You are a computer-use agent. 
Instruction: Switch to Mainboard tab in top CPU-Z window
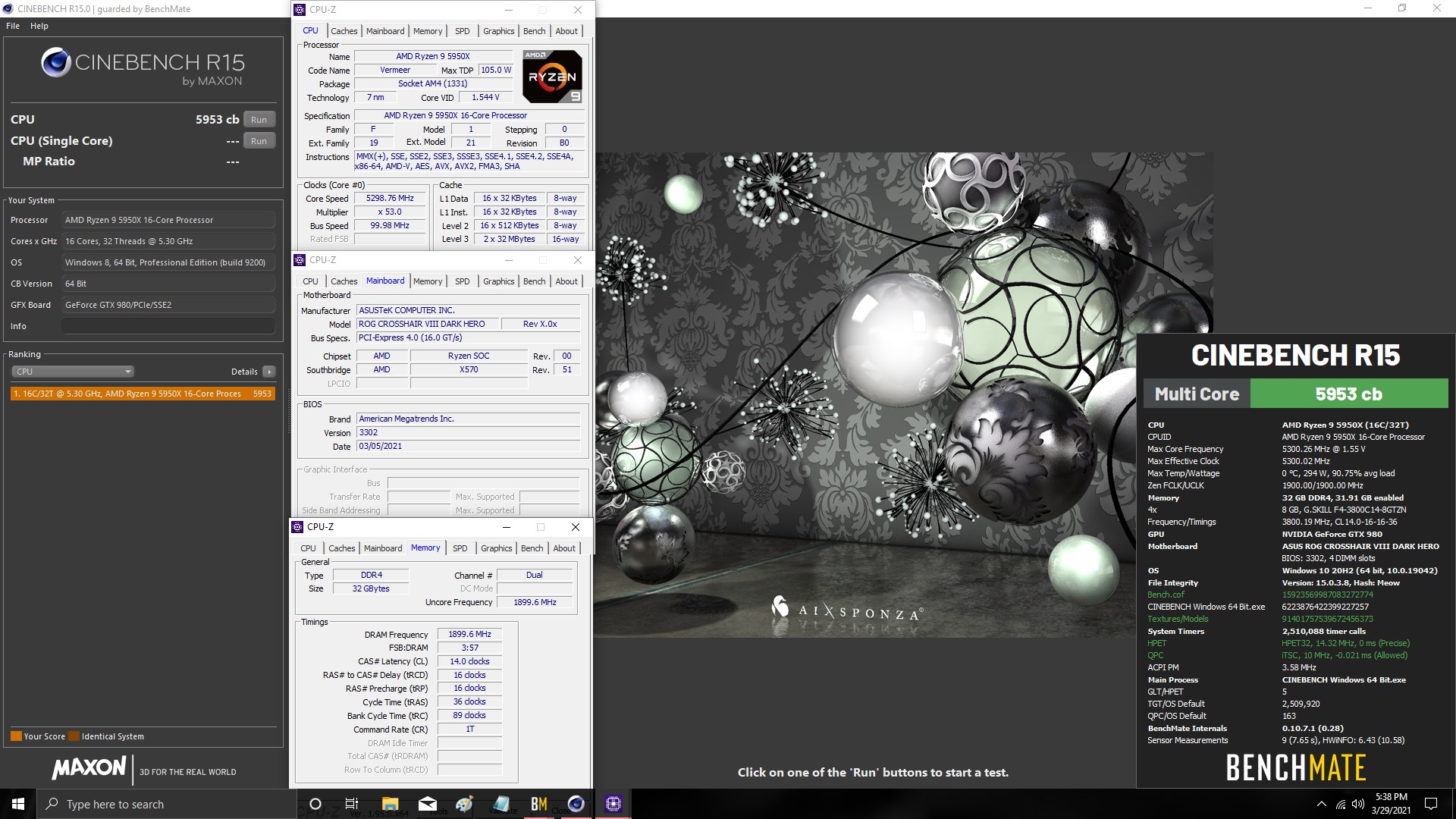point(385,31)
